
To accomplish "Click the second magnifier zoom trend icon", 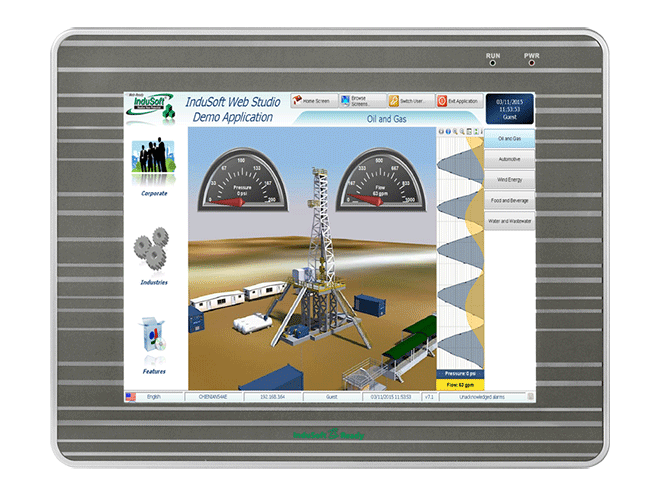I will 462,131.
